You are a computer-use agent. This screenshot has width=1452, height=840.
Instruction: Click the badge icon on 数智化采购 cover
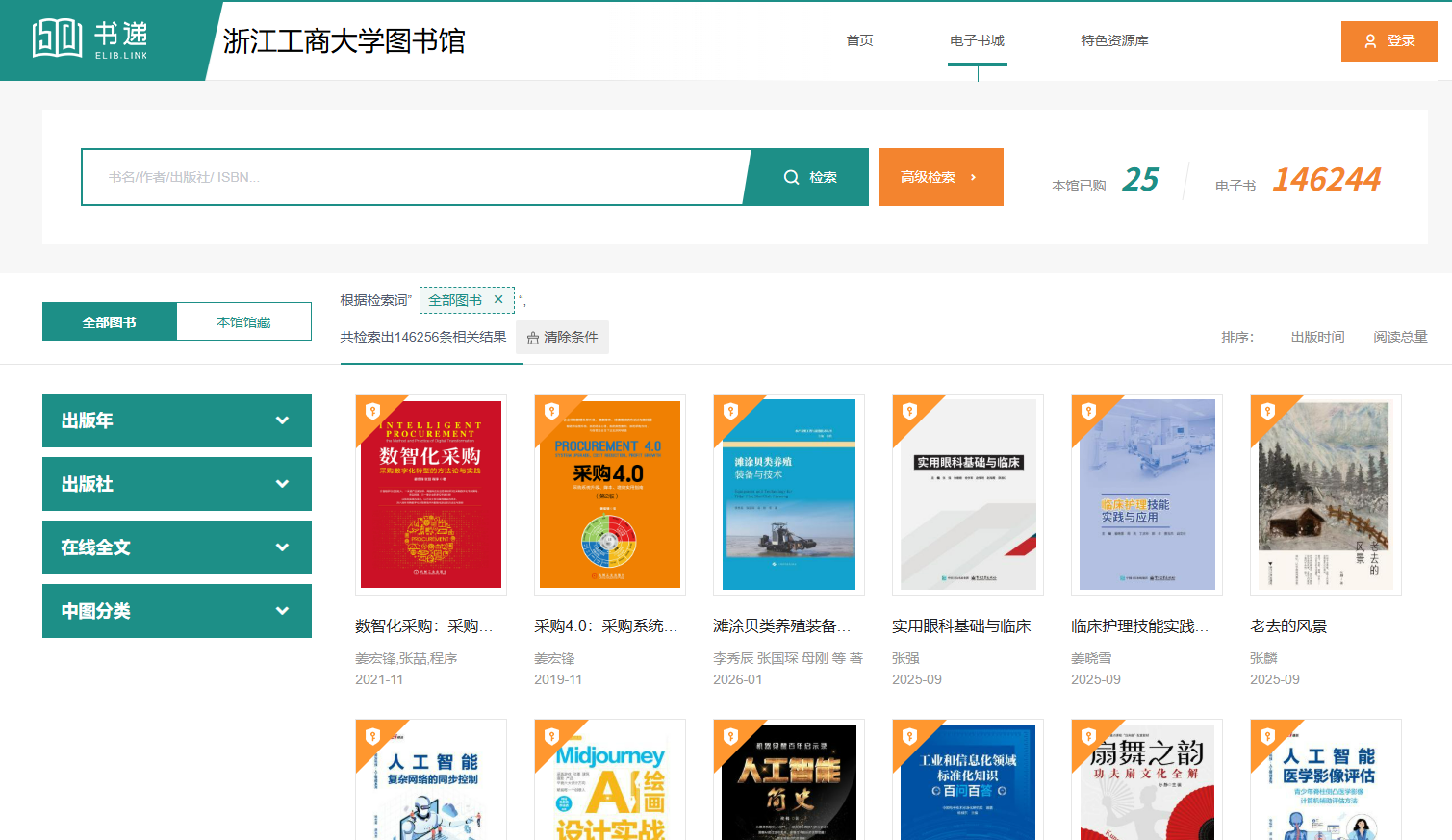(372, 411)
